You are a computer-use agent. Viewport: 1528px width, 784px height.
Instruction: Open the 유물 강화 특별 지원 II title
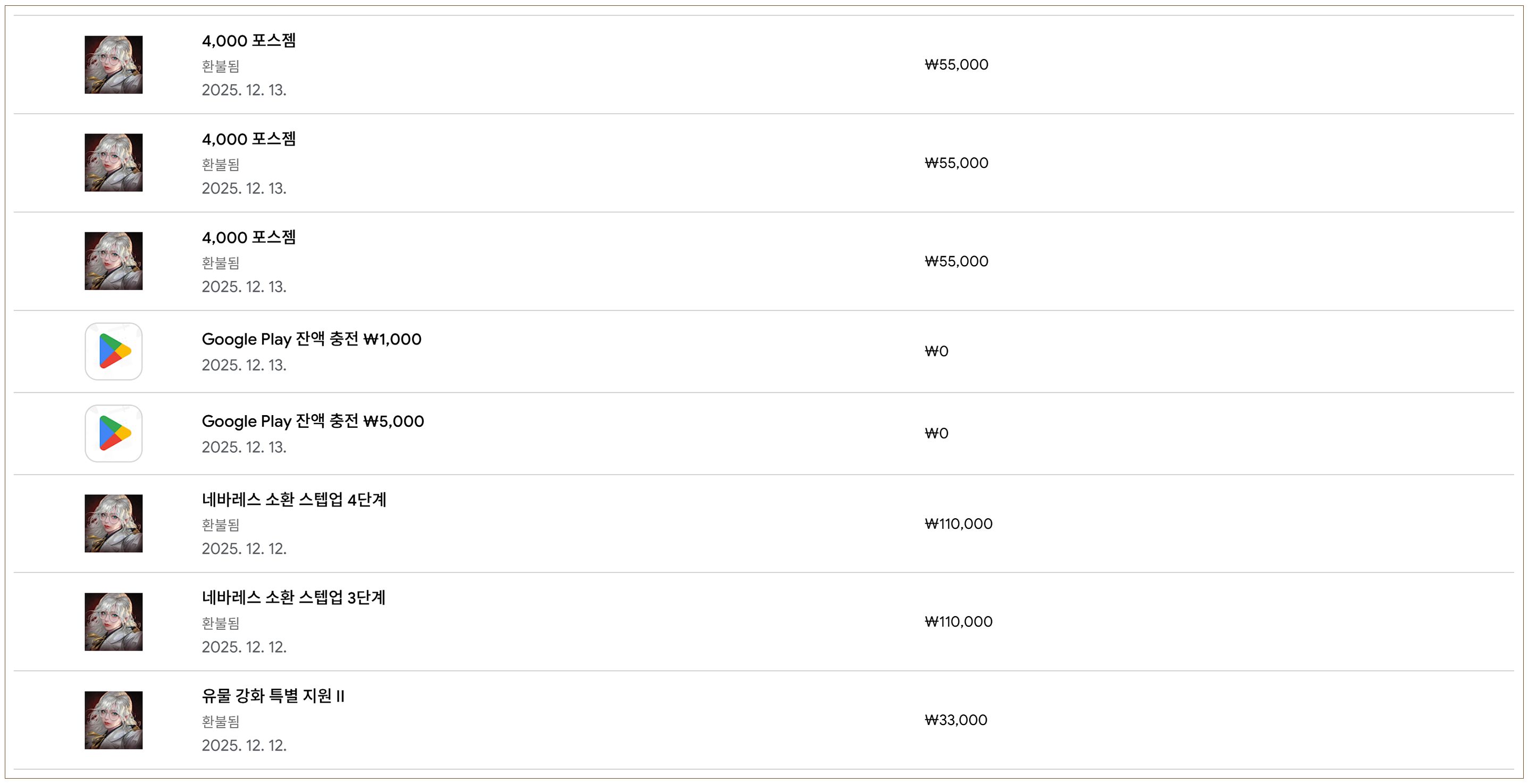[x=273, y=696]
